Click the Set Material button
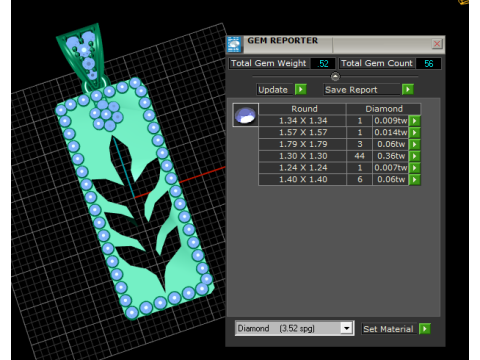This screenshot has height=360, width=480. pos(389,329)
